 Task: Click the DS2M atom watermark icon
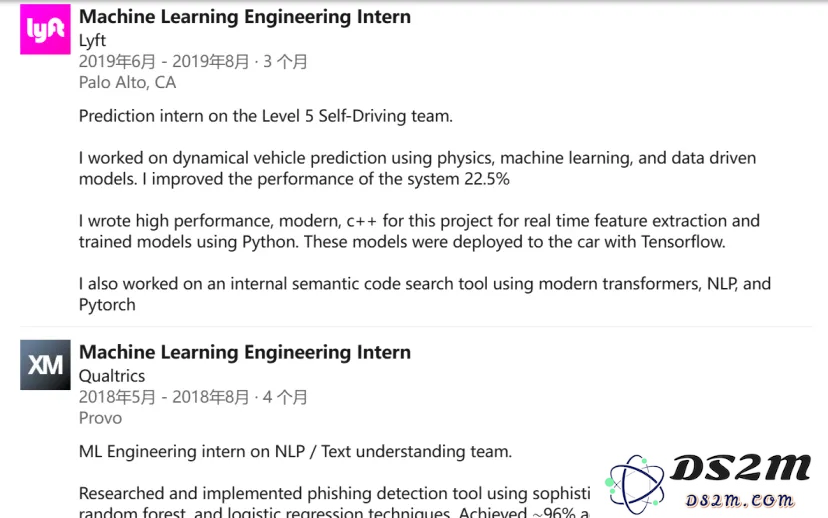tap(634, 484)
